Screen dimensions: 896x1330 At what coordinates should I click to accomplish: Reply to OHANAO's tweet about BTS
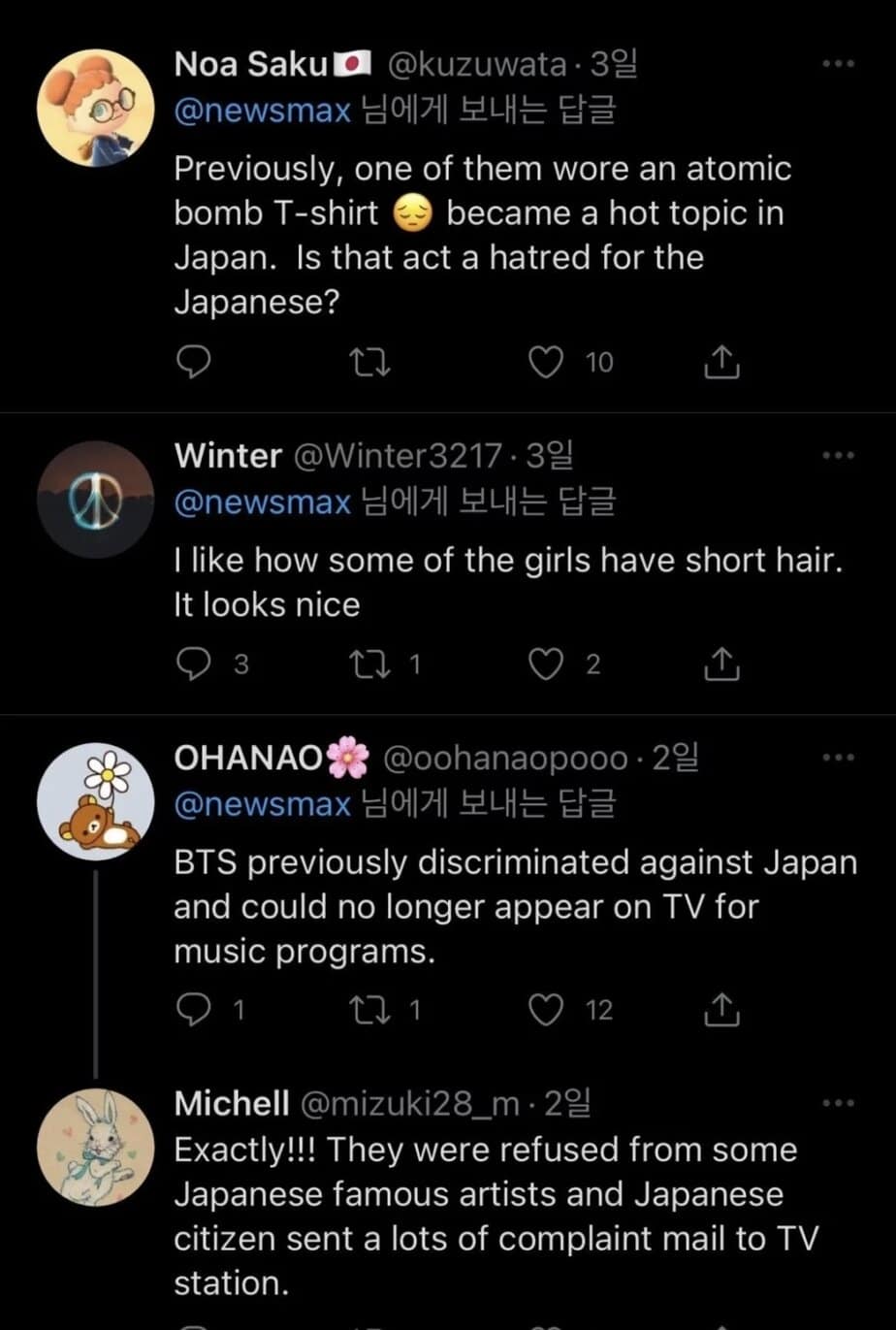click(196, 1010)
